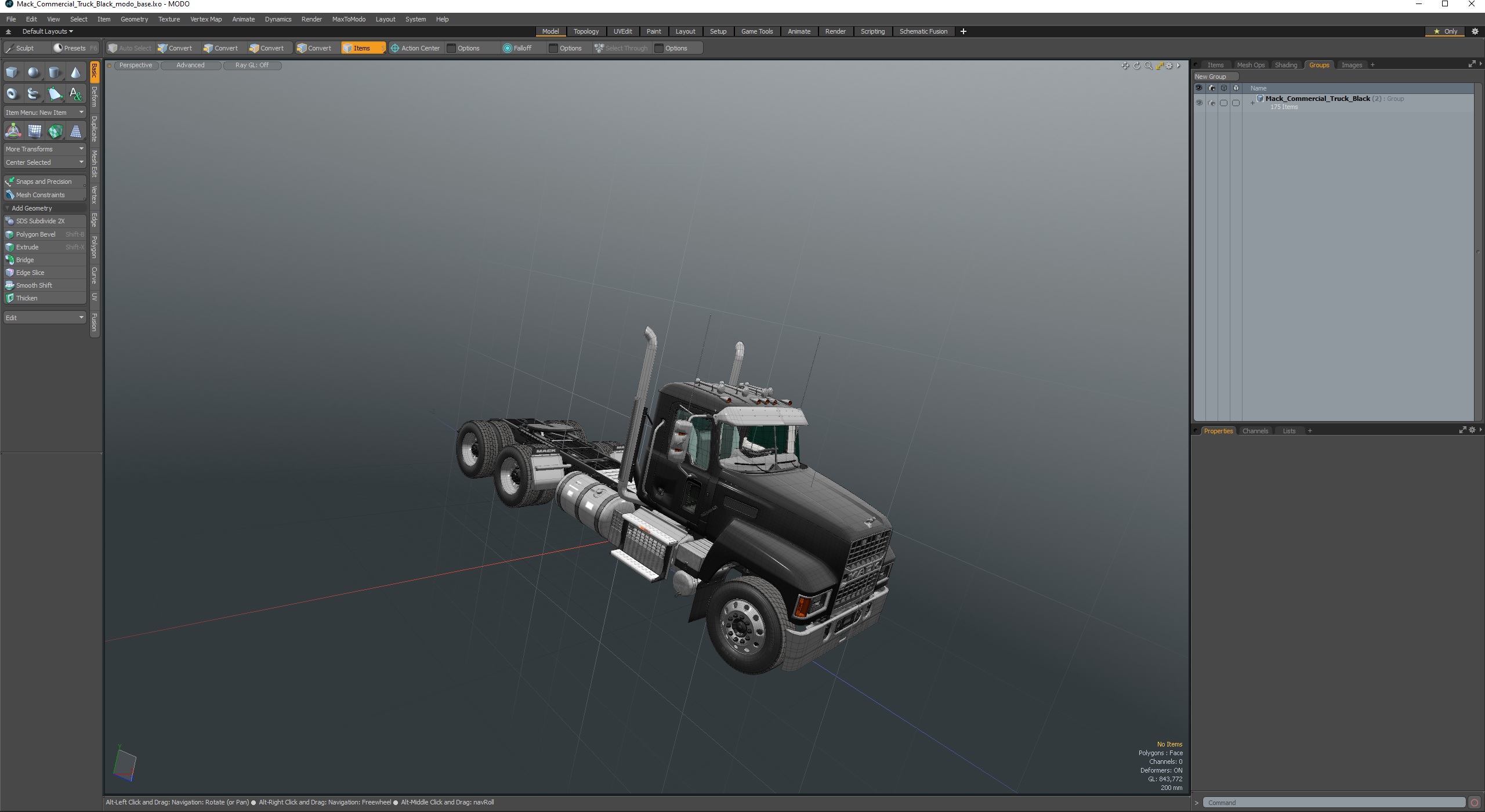Add a new layout tab with plus
The image size is (1485, 812).
[964, 31]
